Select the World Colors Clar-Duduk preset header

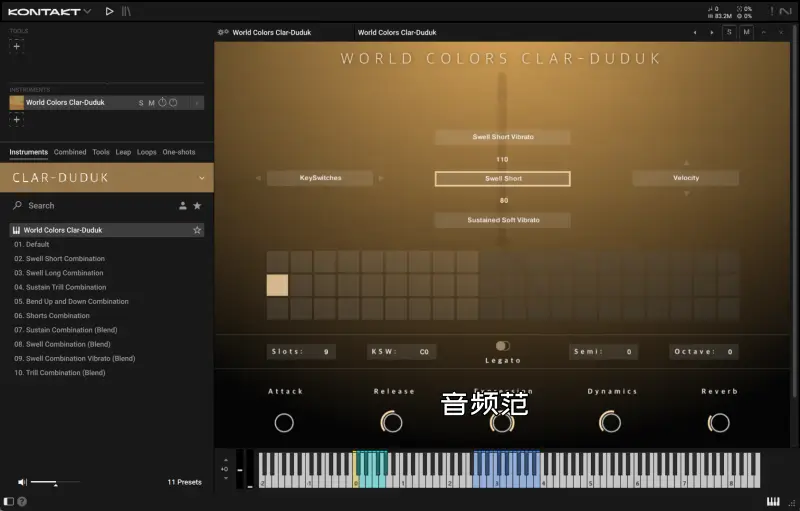click(x=107, y=230)
